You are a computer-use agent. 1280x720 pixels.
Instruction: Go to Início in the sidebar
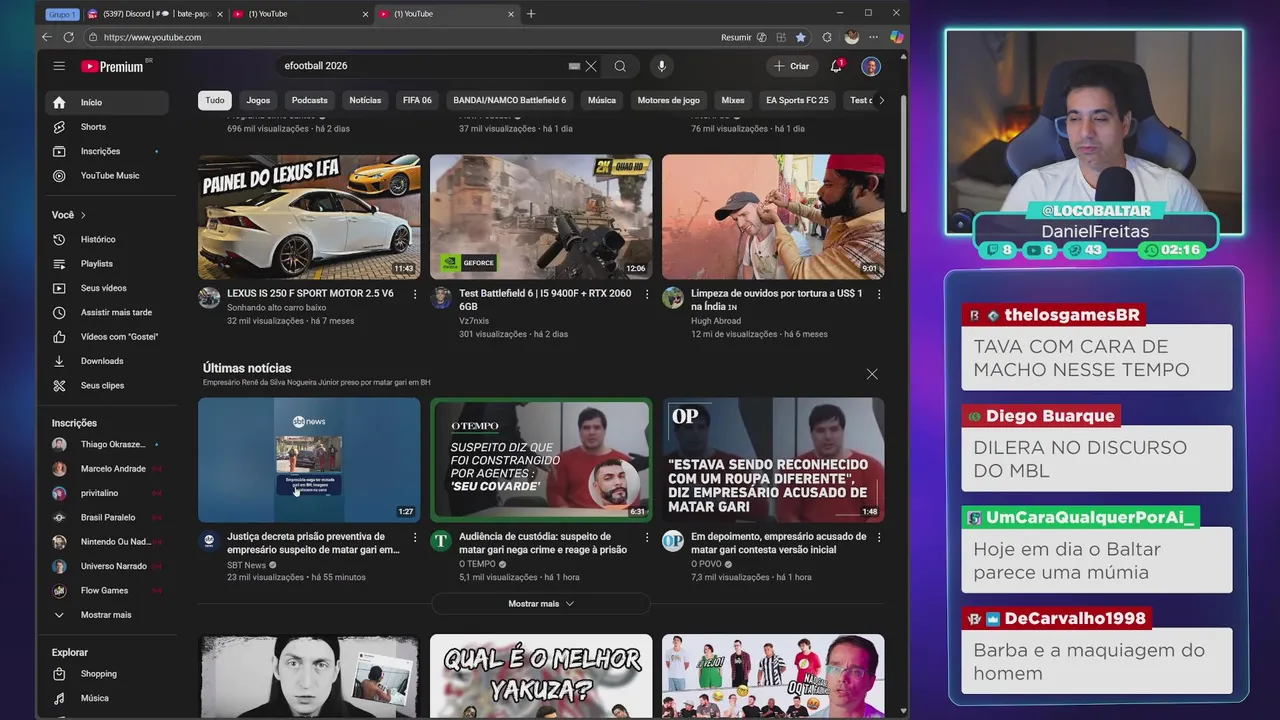point(107,102)
